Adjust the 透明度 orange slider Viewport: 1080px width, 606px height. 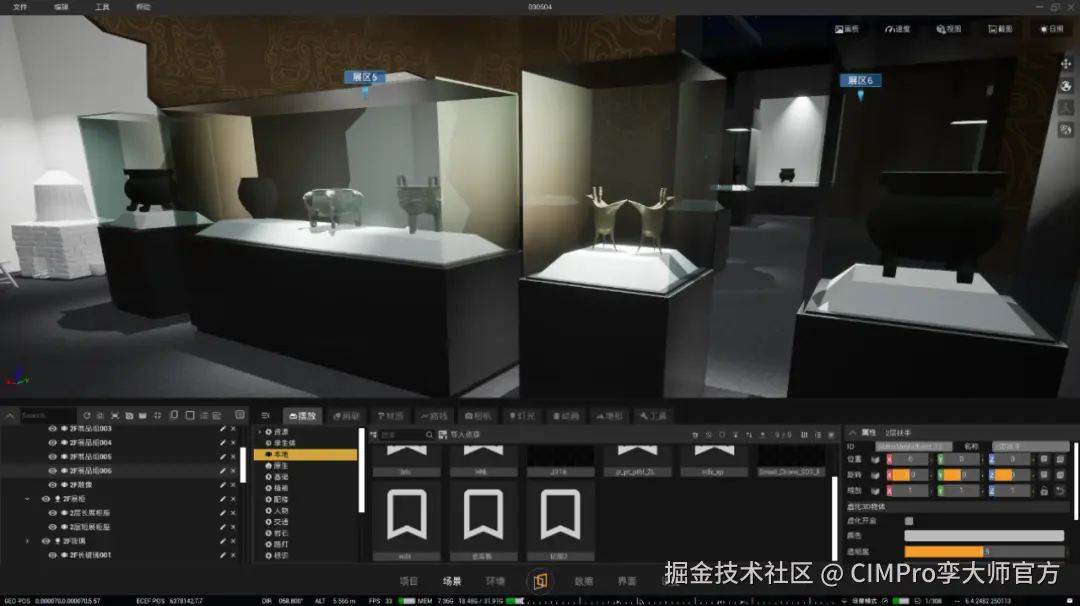pyautogui.click(x=984, y=552)
